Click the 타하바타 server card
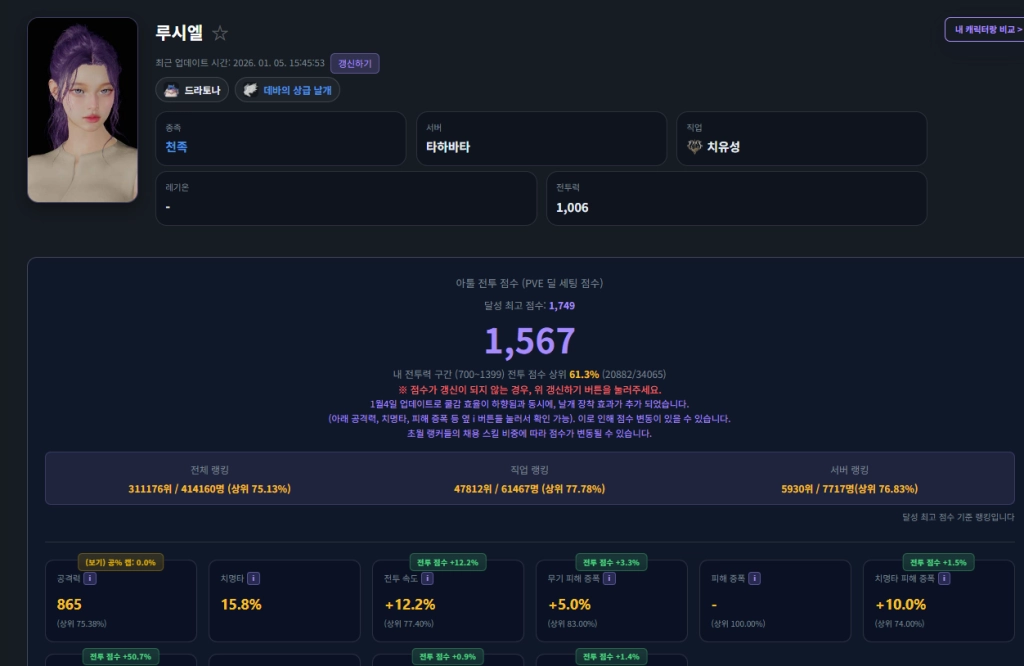 coord(540,138)
